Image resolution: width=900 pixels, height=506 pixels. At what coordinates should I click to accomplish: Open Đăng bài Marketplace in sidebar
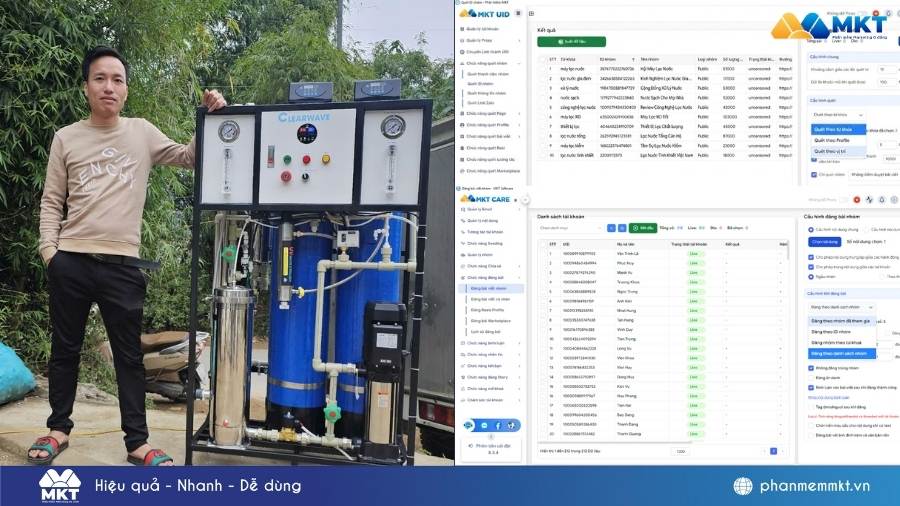(x=490, y=321)
